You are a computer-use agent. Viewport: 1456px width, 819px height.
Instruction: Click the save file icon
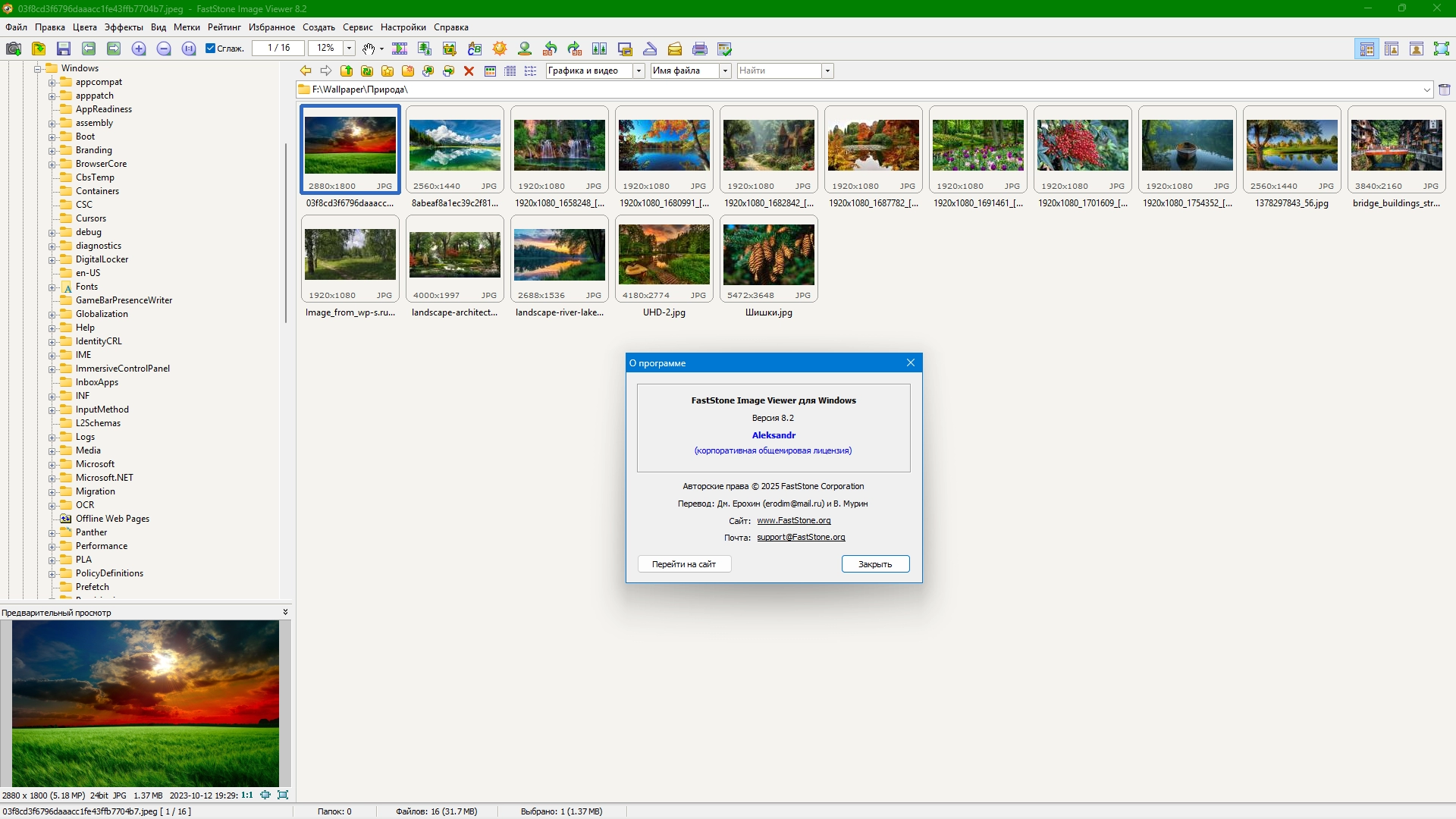pyautogui.click(x=64, y=49)
